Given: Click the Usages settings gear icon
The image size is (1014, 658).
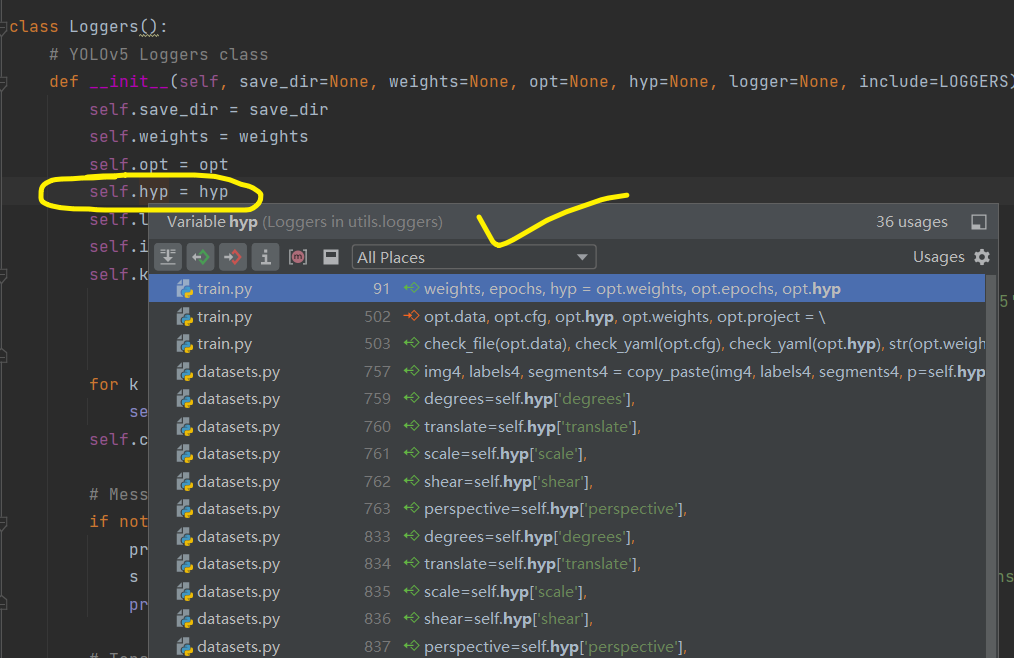Looking at the screenshot, I should [982, 256].
